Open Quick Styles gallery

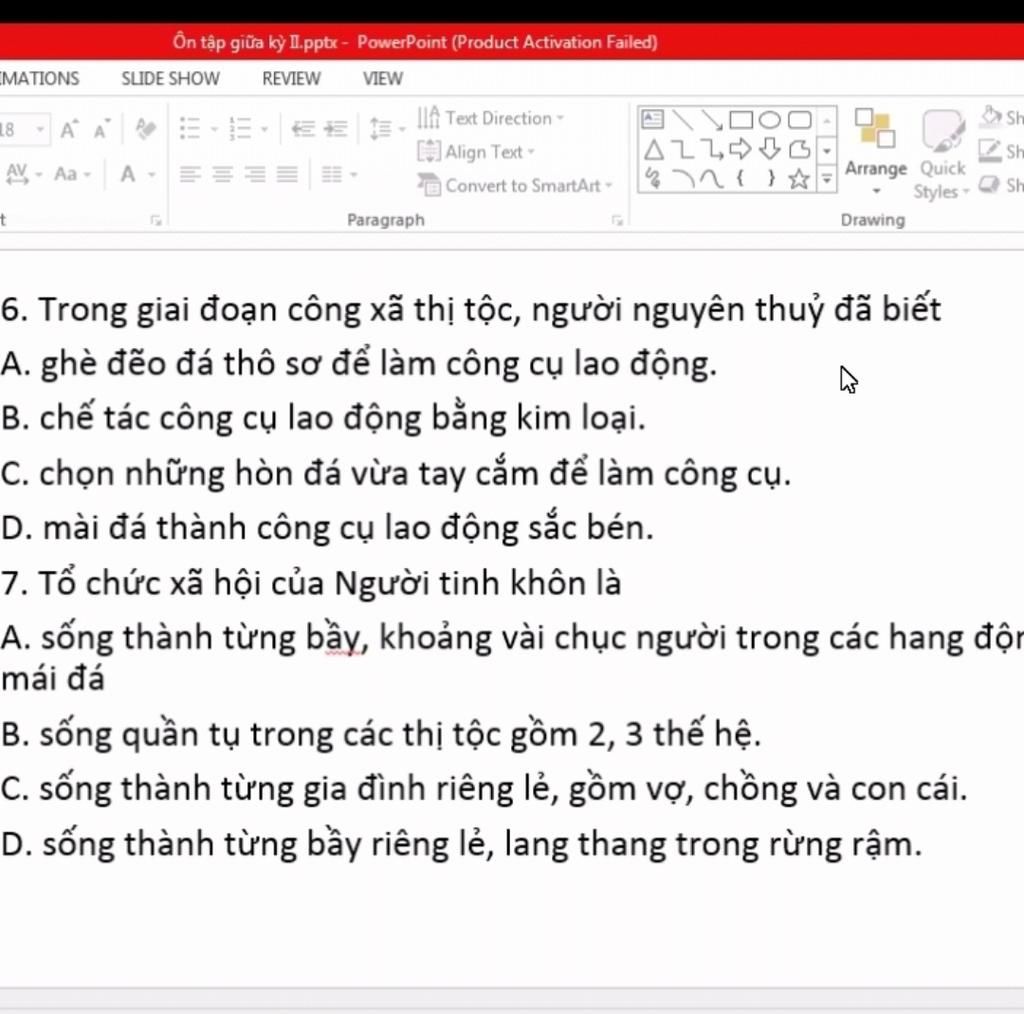942,154
